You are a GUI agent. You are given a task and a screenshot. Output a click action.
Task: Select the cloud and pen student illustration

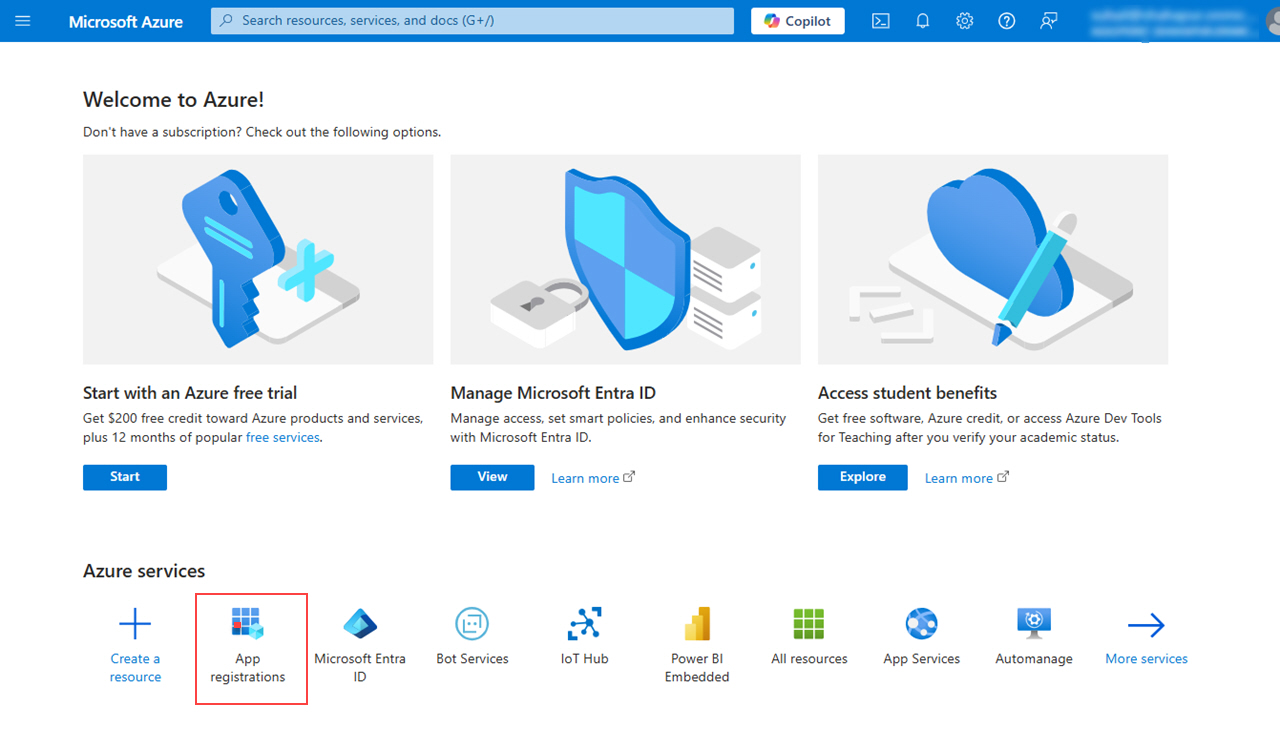coord(993,259)
